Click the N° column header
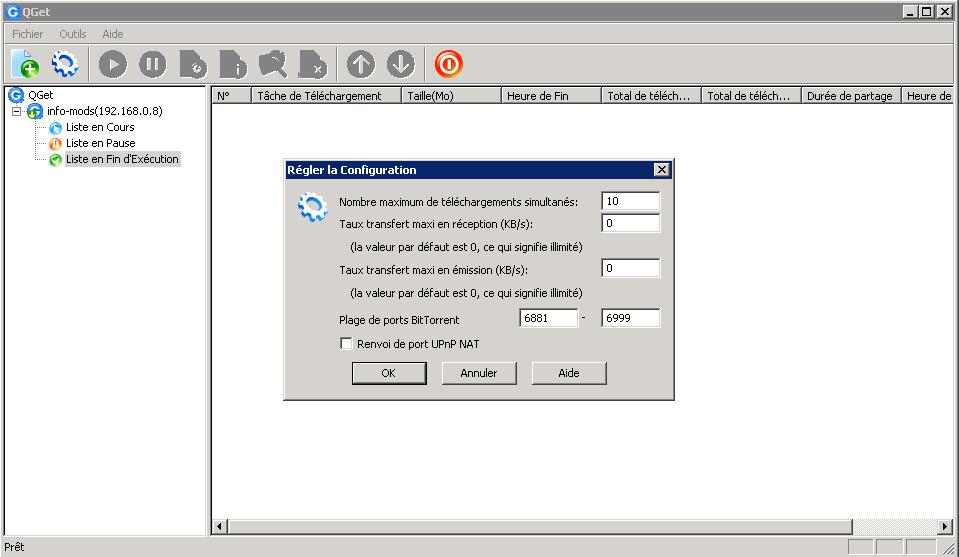 231,95
